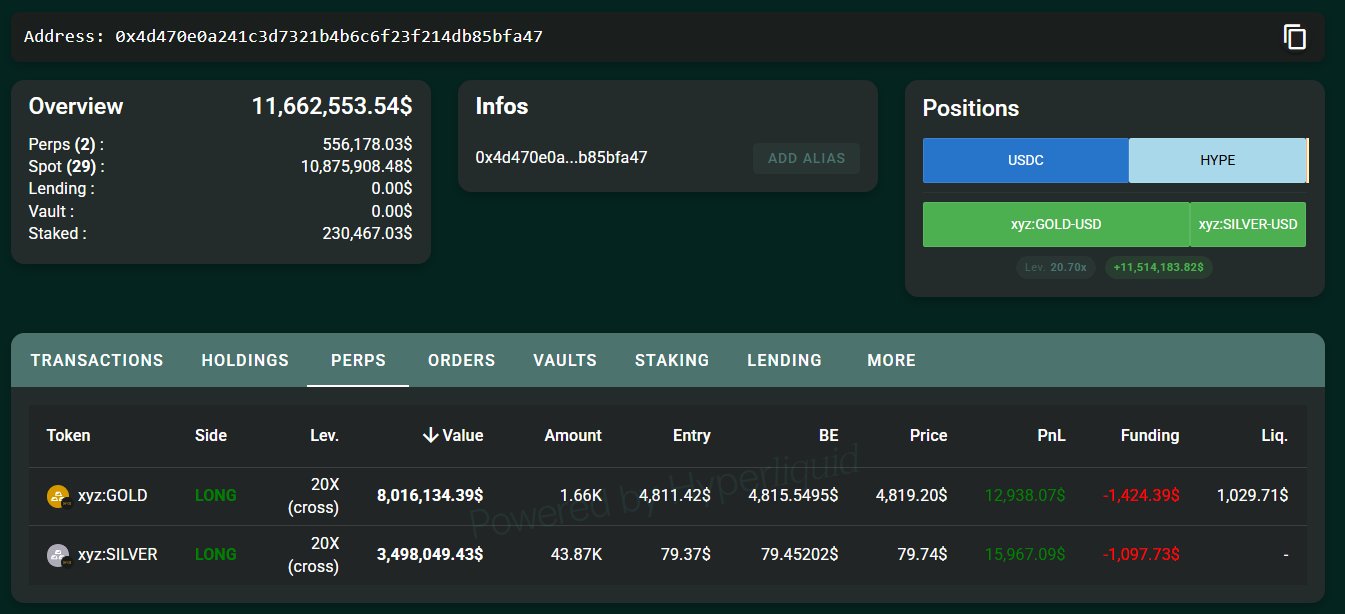
Task: Click the xyz:GOLD token coin icon
Action: [x=59, y=496]
